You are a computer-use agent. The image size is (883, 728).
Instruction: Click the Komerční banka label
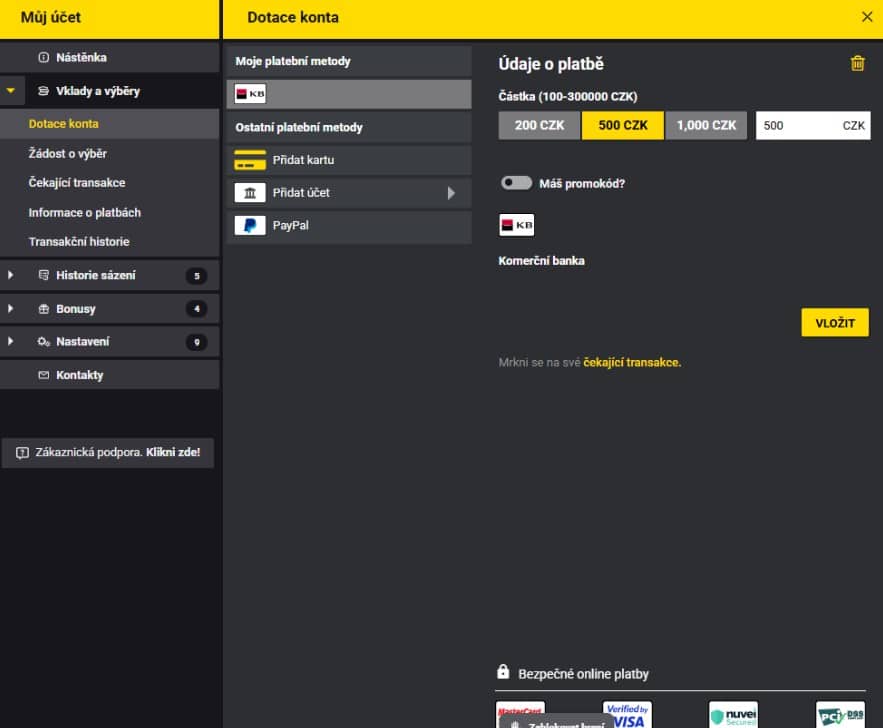(x=541, y=261)
